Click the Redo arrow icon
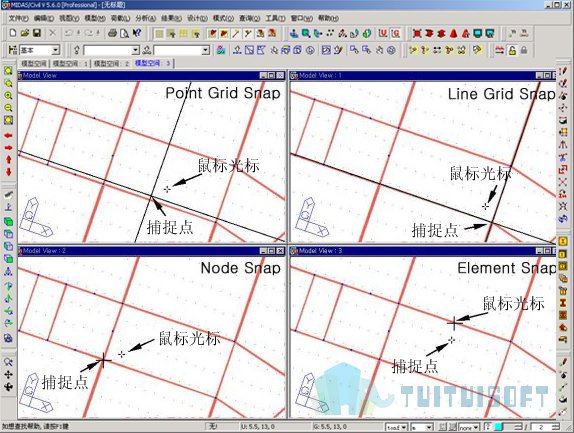This screenshot has height=433, width=574. (89, 33)
